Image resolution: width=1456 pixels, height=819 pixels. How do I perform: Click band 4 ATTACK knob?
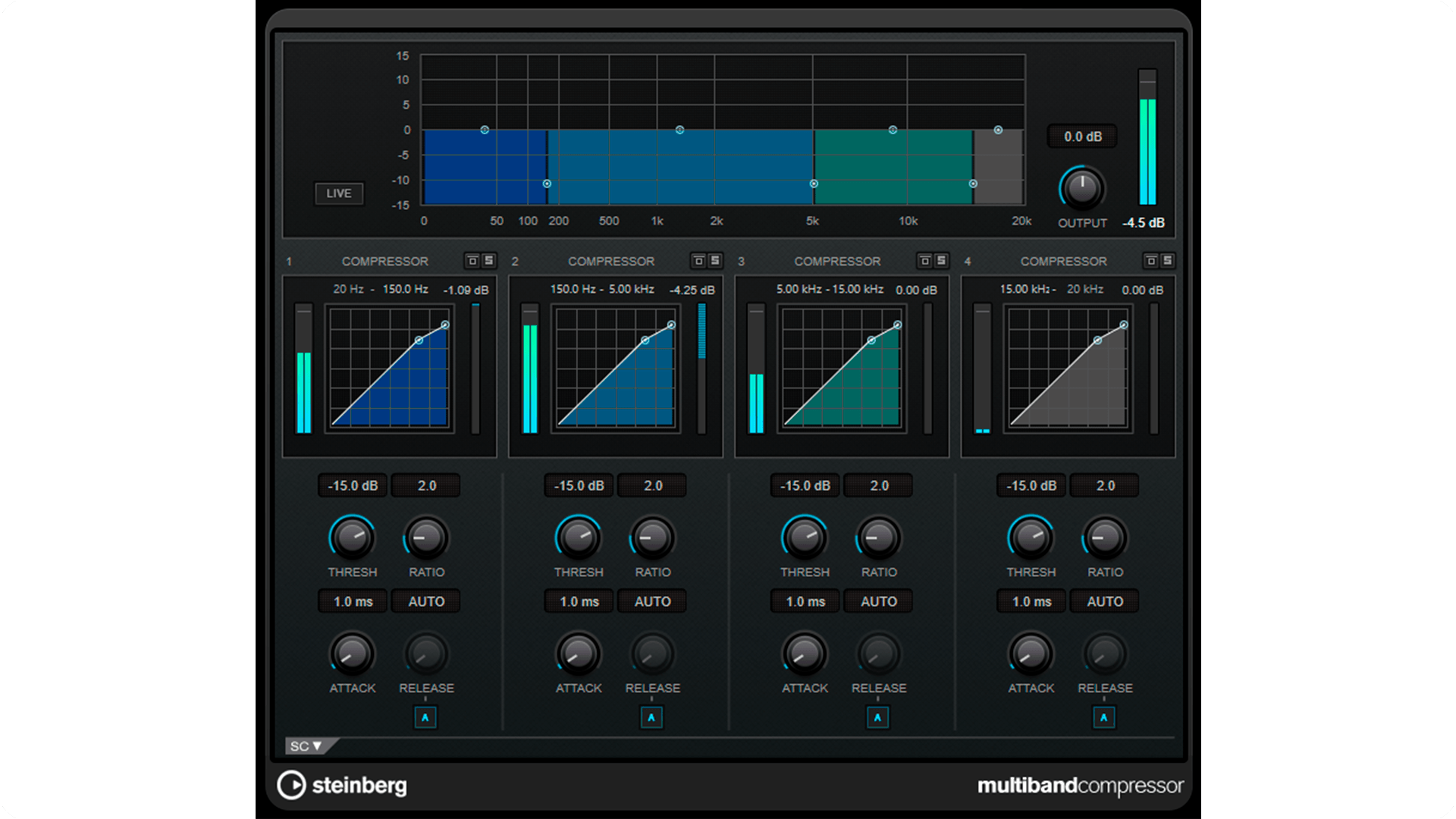pos(1031,654)
